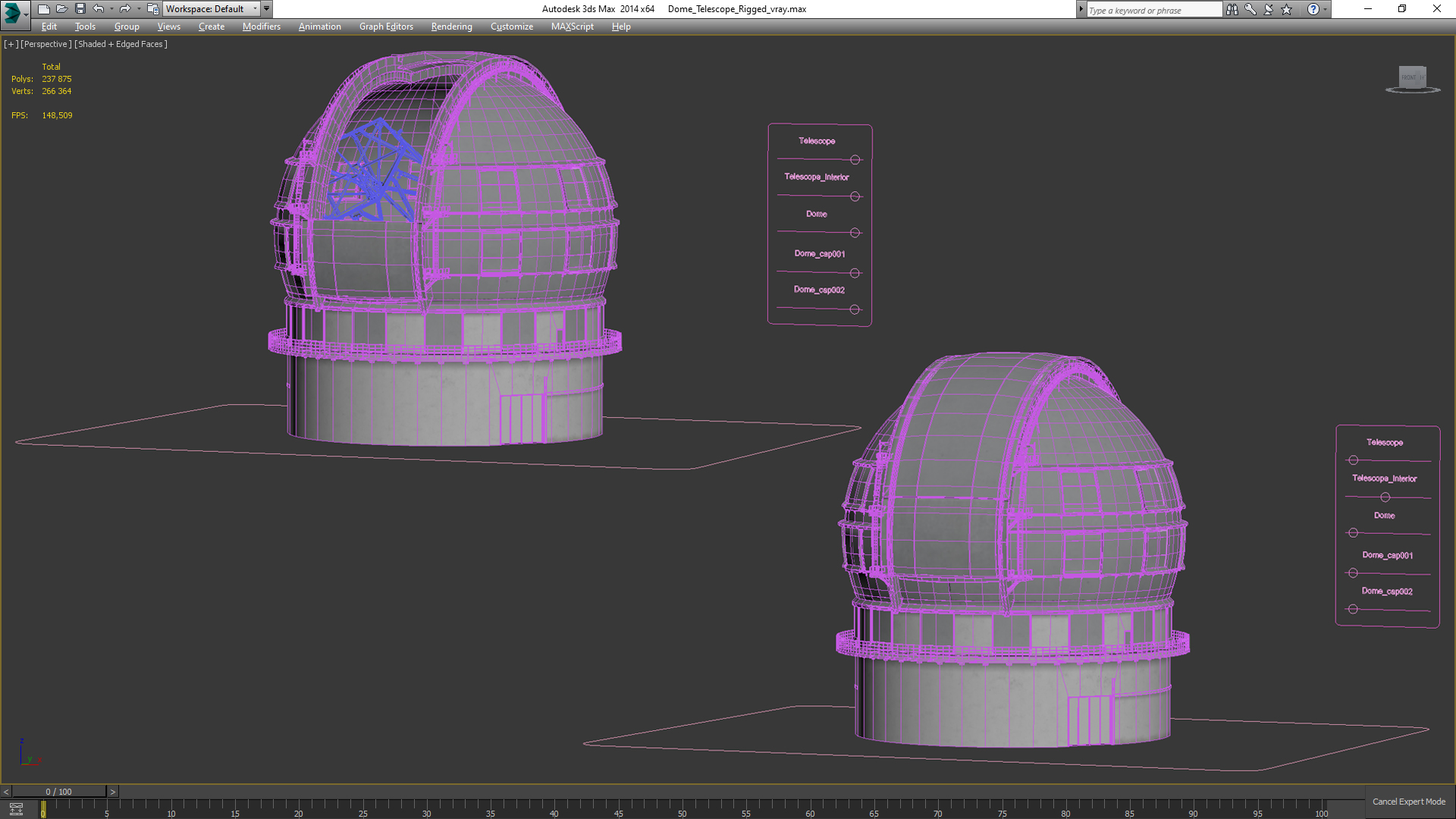Viewport: 1456px width, 819px height.
Task: Open the Rendering menu
Action: (451, 27)
